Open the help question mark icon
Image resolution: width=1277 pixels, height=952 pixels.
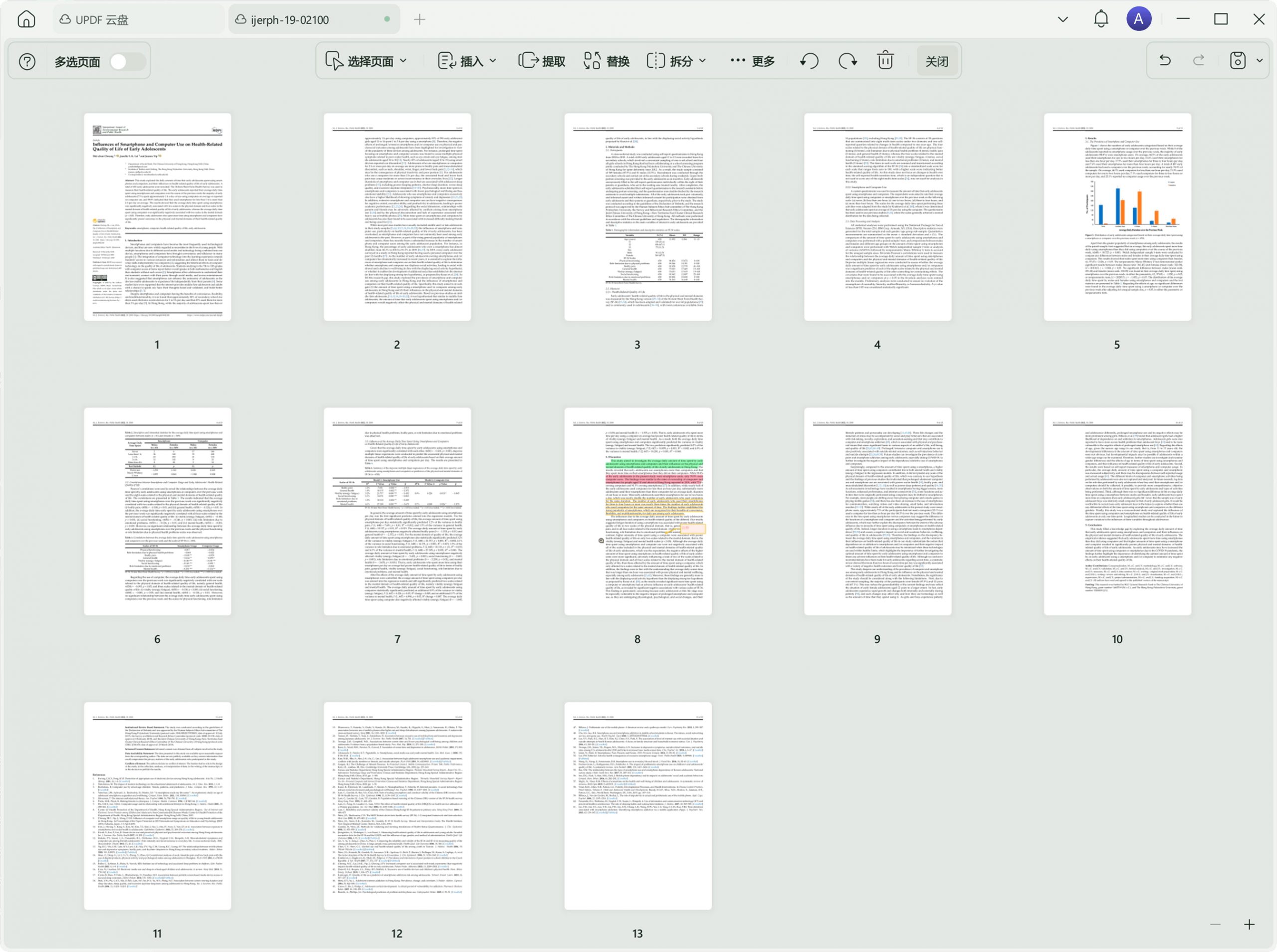pos(27,61)
